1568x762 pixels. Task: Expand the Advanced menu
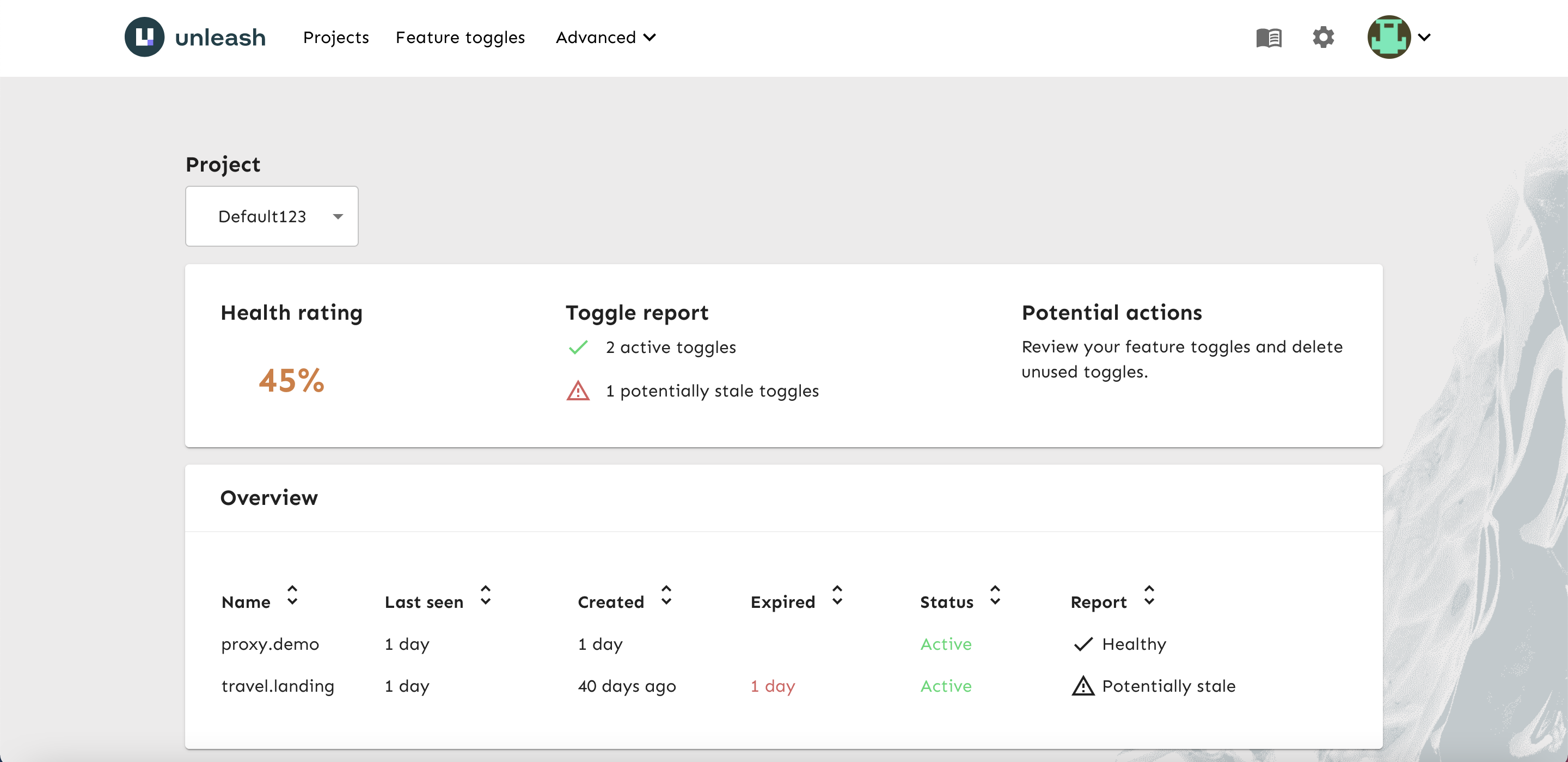click(605, 37)
